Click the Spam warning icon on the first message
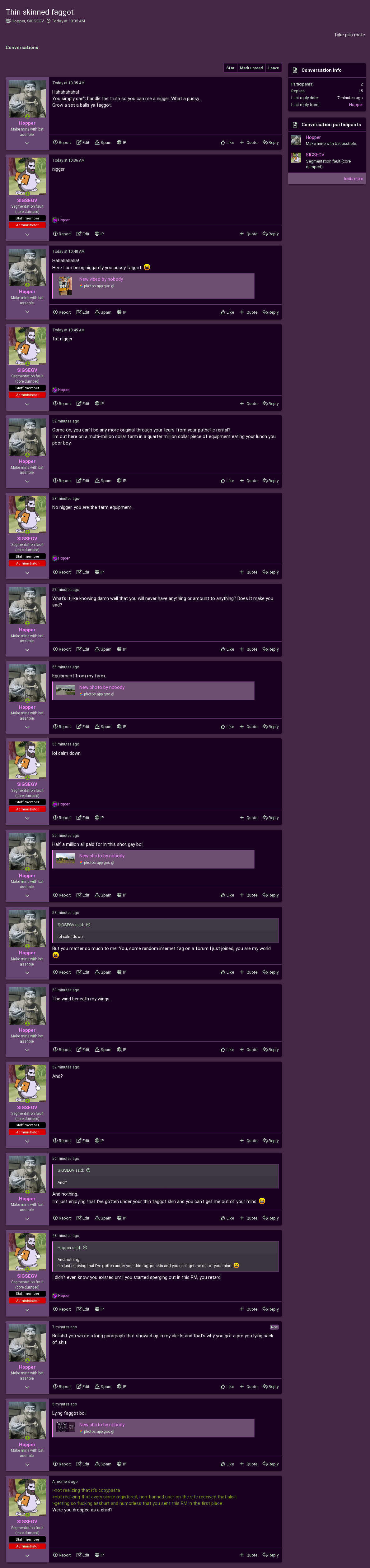 click(x=97, y=142)
